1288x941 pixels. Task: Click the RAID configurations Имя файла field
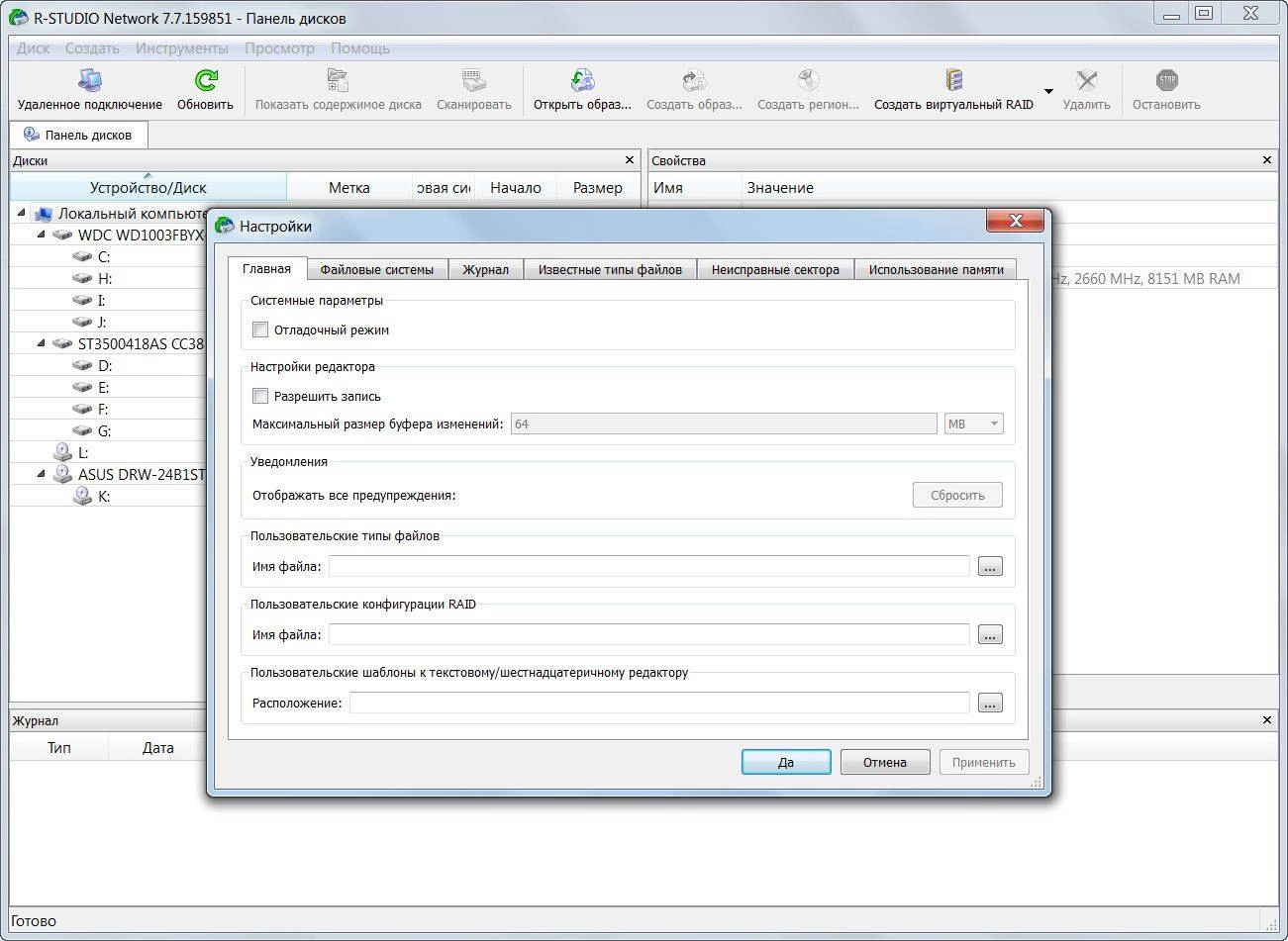point(649,635)
